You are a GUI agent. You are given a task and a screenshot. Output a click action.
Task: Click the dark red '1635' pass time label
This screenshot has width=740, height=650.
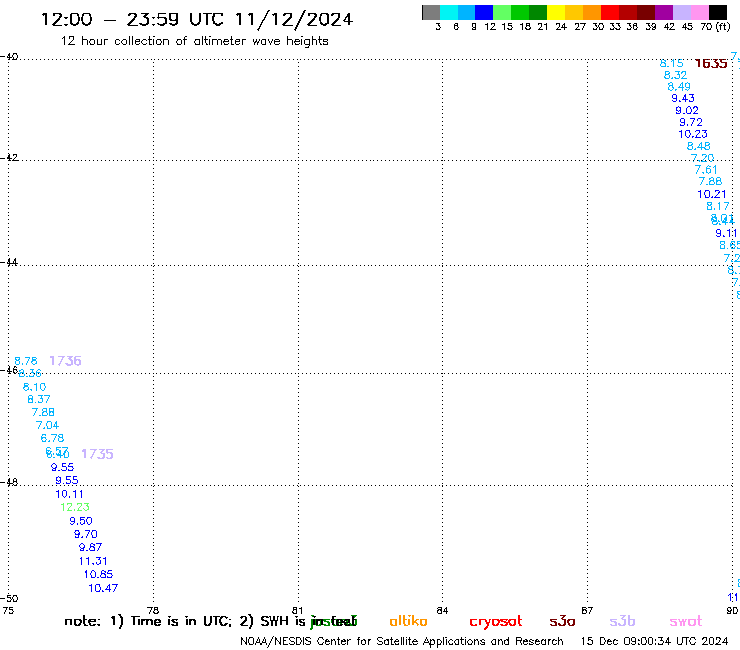[x=711, y=63]
